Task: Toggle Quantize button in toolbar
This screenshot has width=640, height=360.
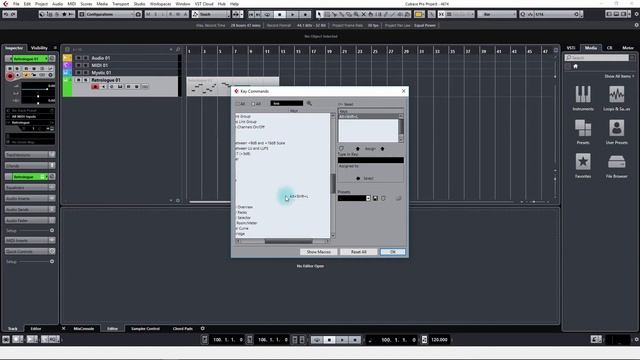Action: point(523,14)
